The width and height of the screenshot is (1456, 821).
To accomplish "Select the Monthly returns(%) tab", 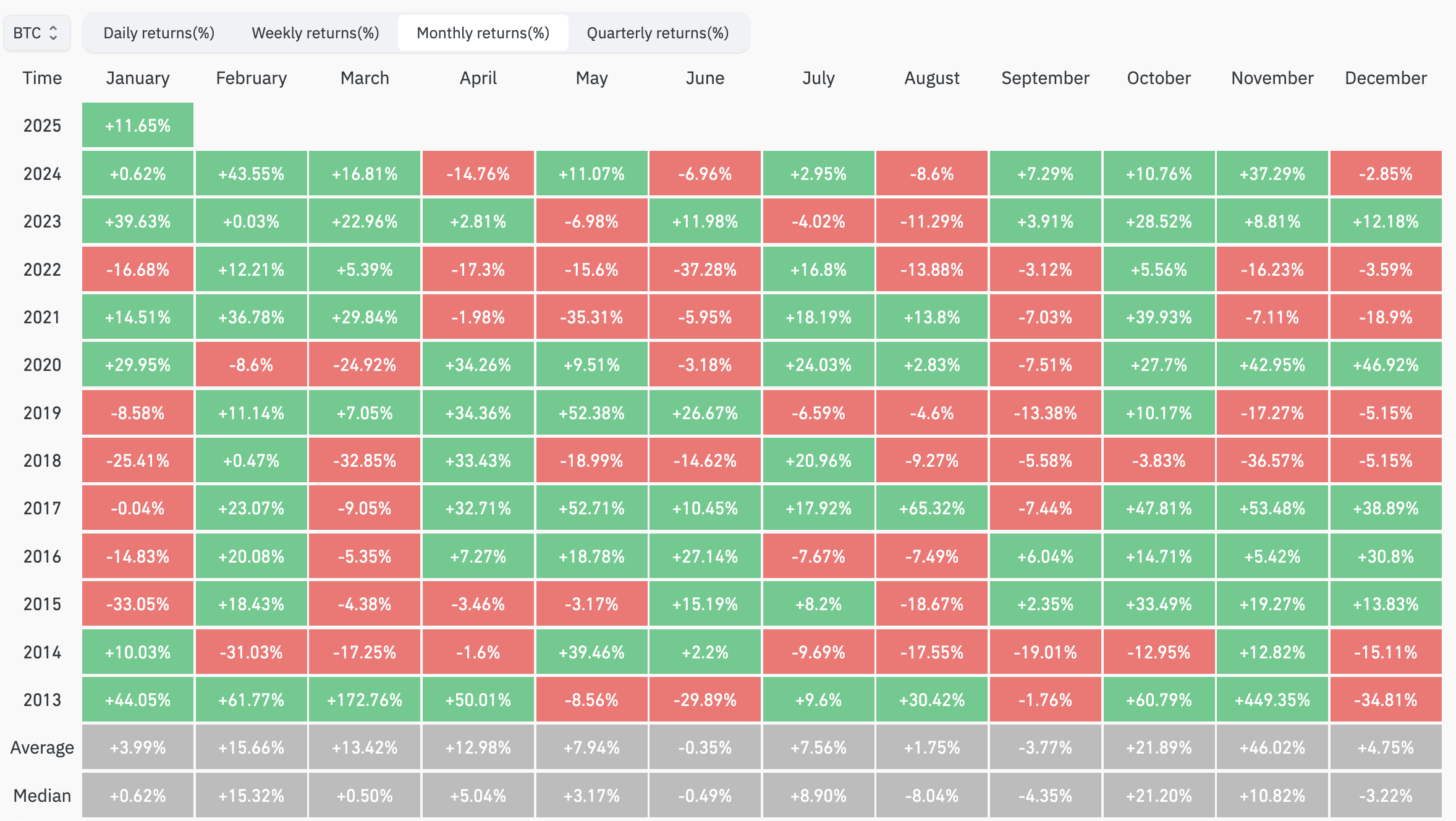I will tap(483, 33).
